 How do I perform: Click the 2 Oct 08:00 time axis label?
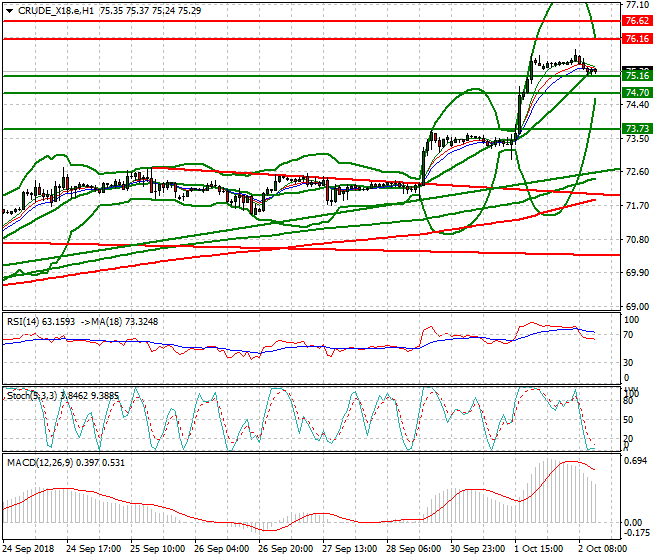[x=604, y=549]
